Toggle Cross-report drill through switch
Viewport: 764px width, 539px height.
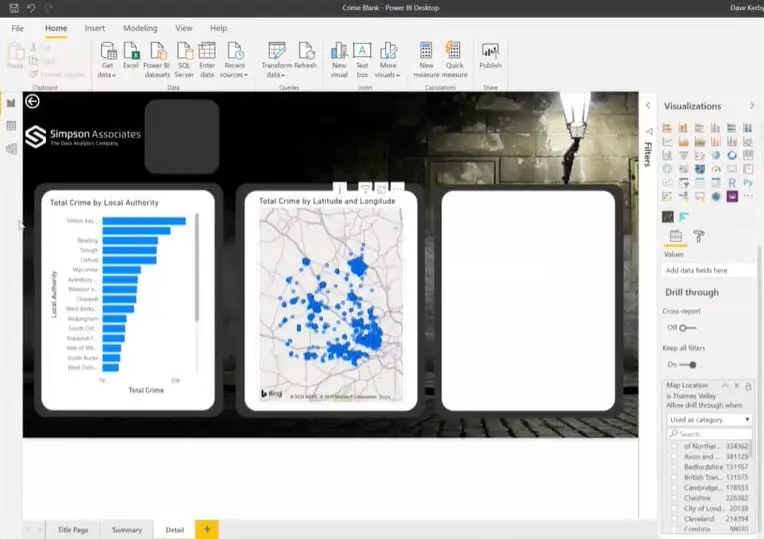[688, 328]
